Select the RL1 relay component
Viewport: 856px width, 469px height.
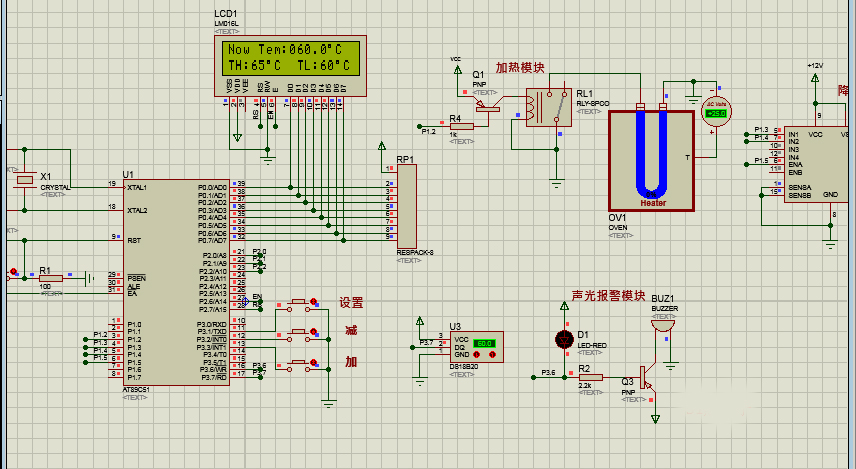[x=549, y=107]
